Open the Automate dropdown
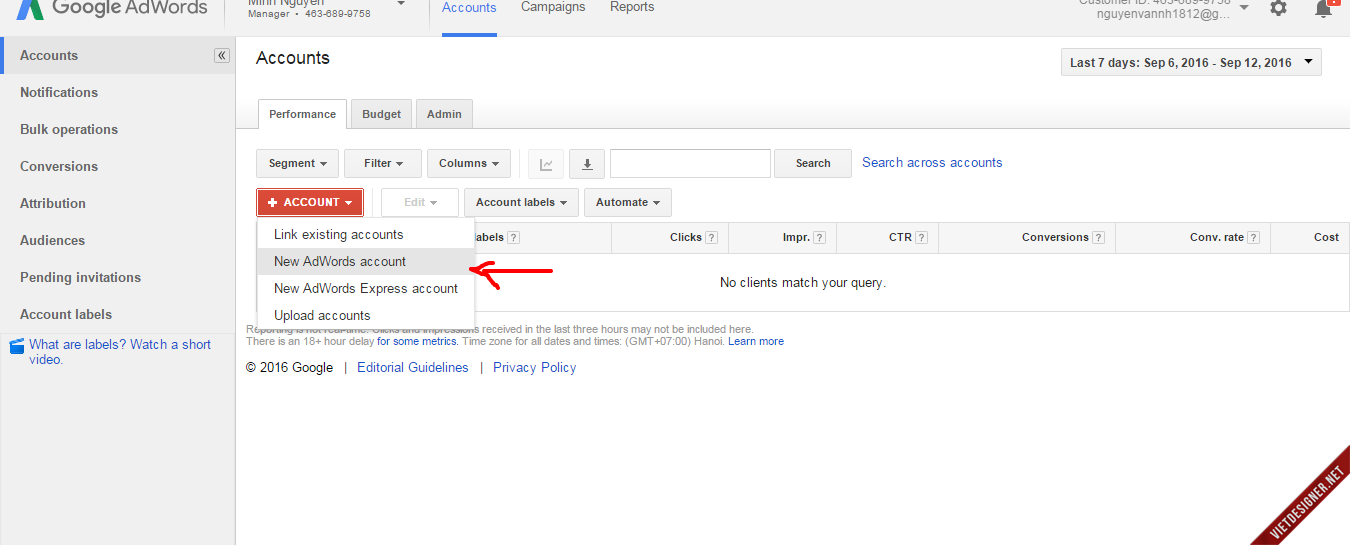The height and width of the screenshot is (545, 1350). (628, 203)
